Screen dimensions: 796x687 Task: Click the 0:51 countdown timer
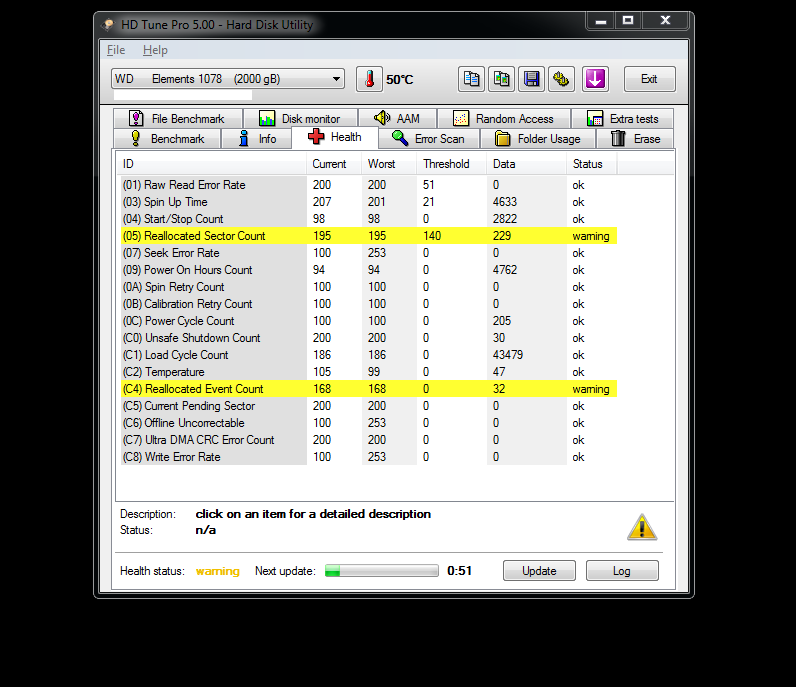(x=459, y=571)
